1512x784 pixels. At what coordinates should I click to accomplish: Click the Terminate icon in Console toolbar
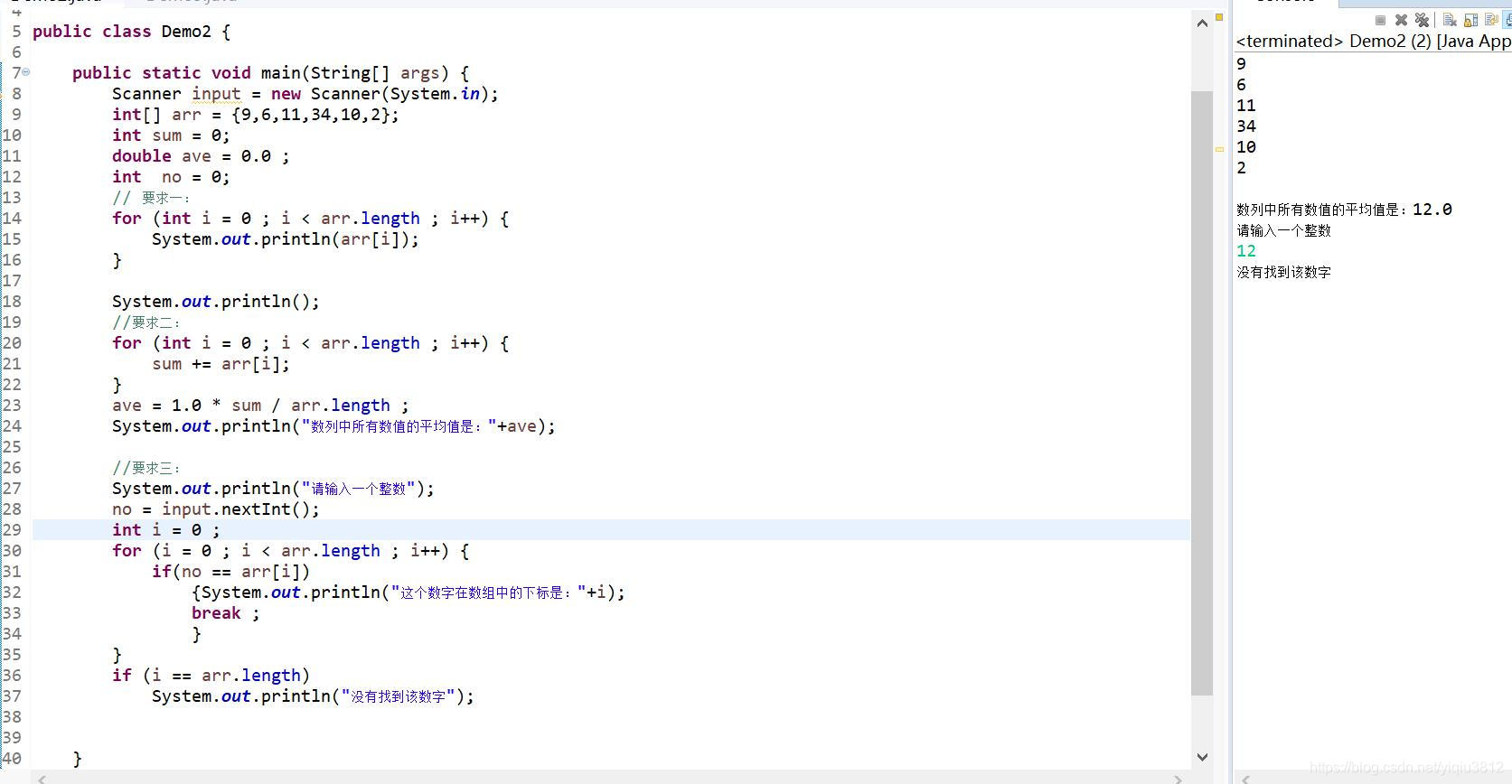tap(1380, 20)
